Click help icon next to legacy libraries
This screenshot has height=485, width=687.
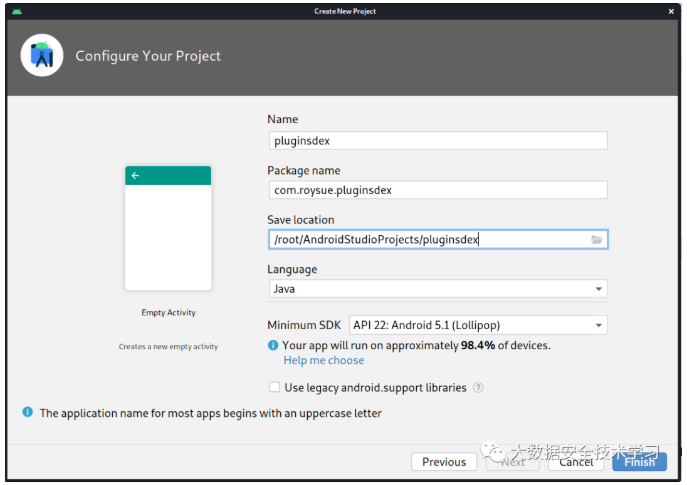pos(478,388)
